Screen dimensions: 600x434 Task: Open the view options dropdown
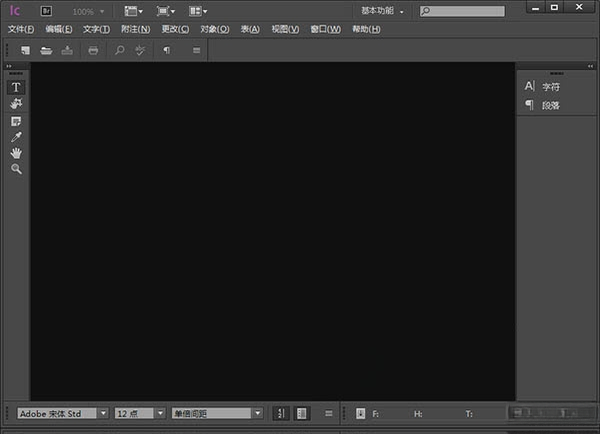coord(133,11)
